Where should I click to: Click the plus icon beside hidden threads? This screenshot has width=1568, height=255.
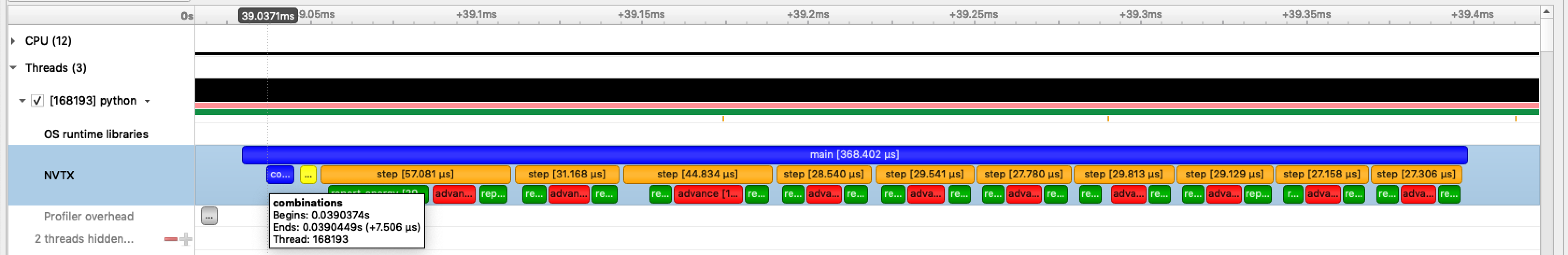pos(186,239)
